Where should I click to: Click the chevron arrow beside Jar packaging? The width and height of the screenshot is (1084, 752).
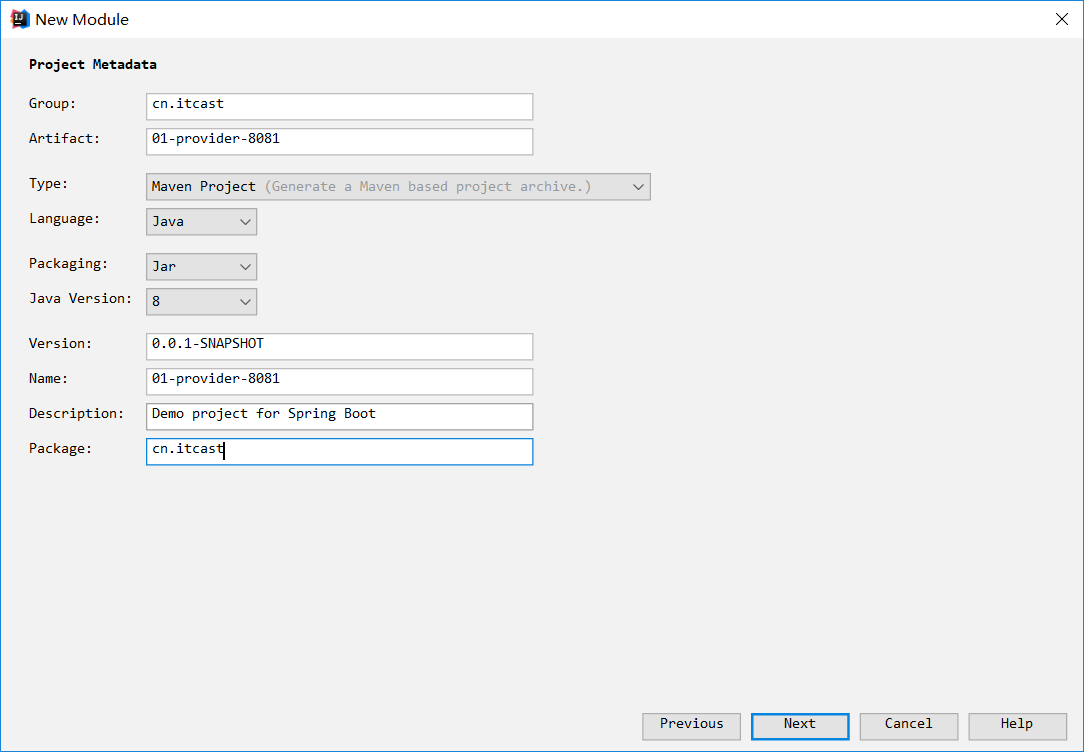pyautogui.click(x=245, y=267)
